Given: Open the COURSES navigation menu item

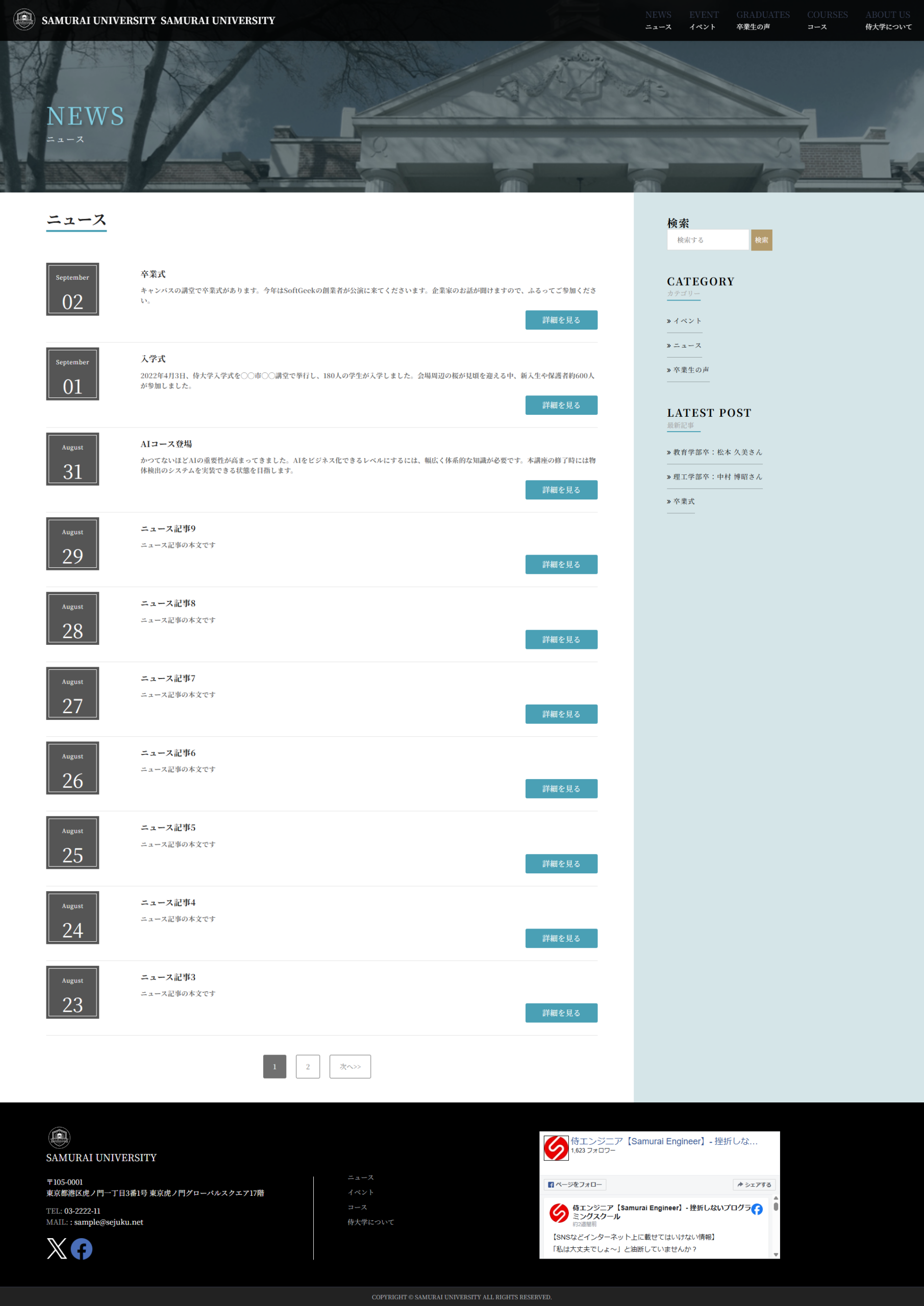Looking at the screenshot, I should click(x=827, y=20).
